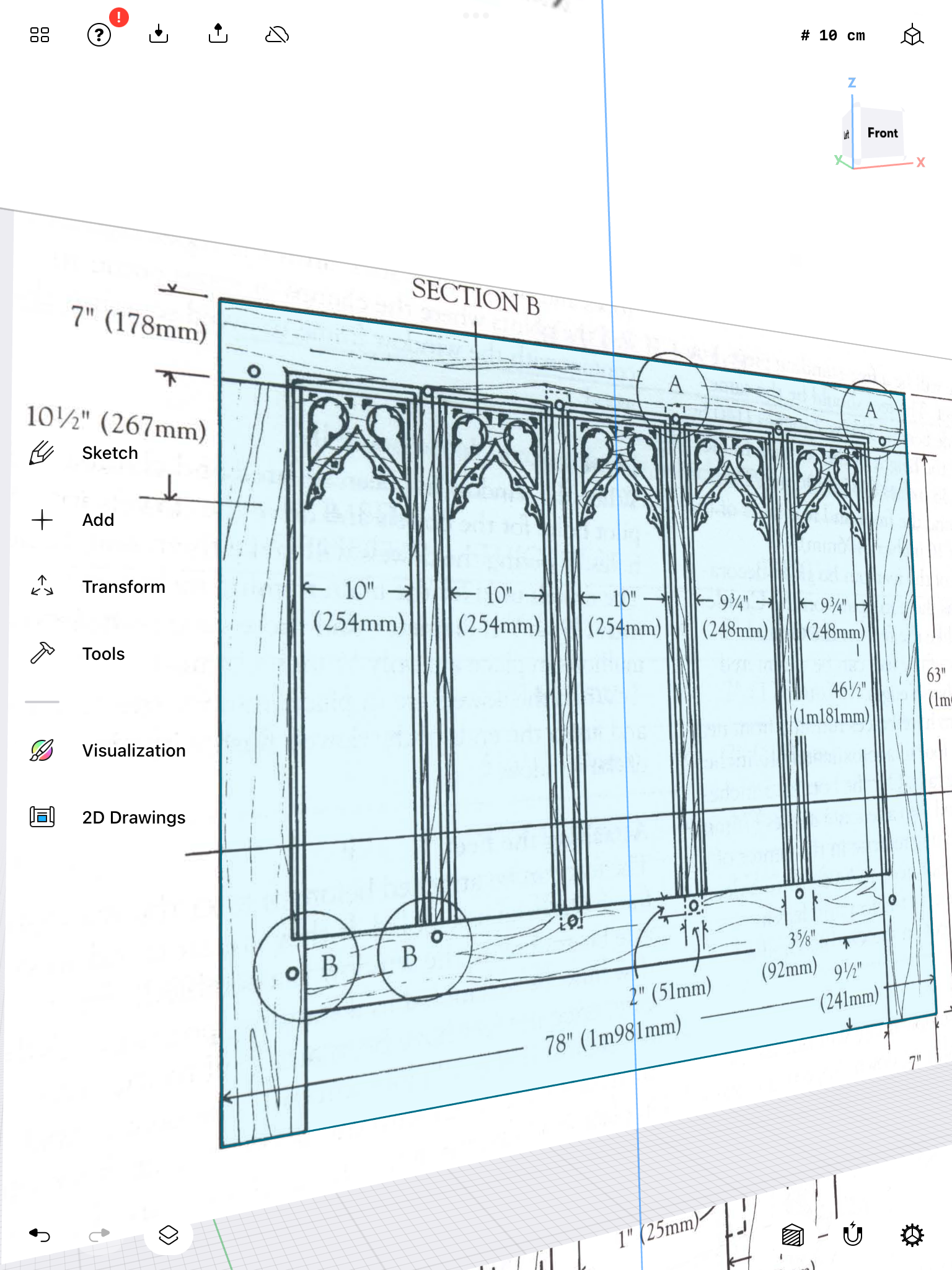Tap the 2D Drawings blueprint icon
952x1270 pixels.
tap(42, 817)
